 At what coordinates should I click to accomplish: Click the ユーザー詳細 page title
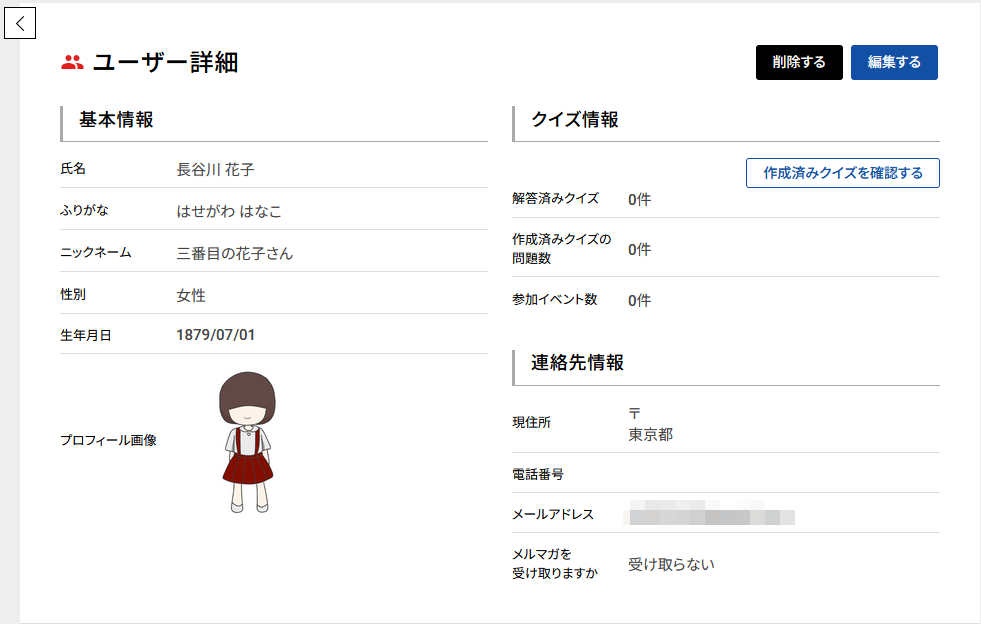pos(165,62)
